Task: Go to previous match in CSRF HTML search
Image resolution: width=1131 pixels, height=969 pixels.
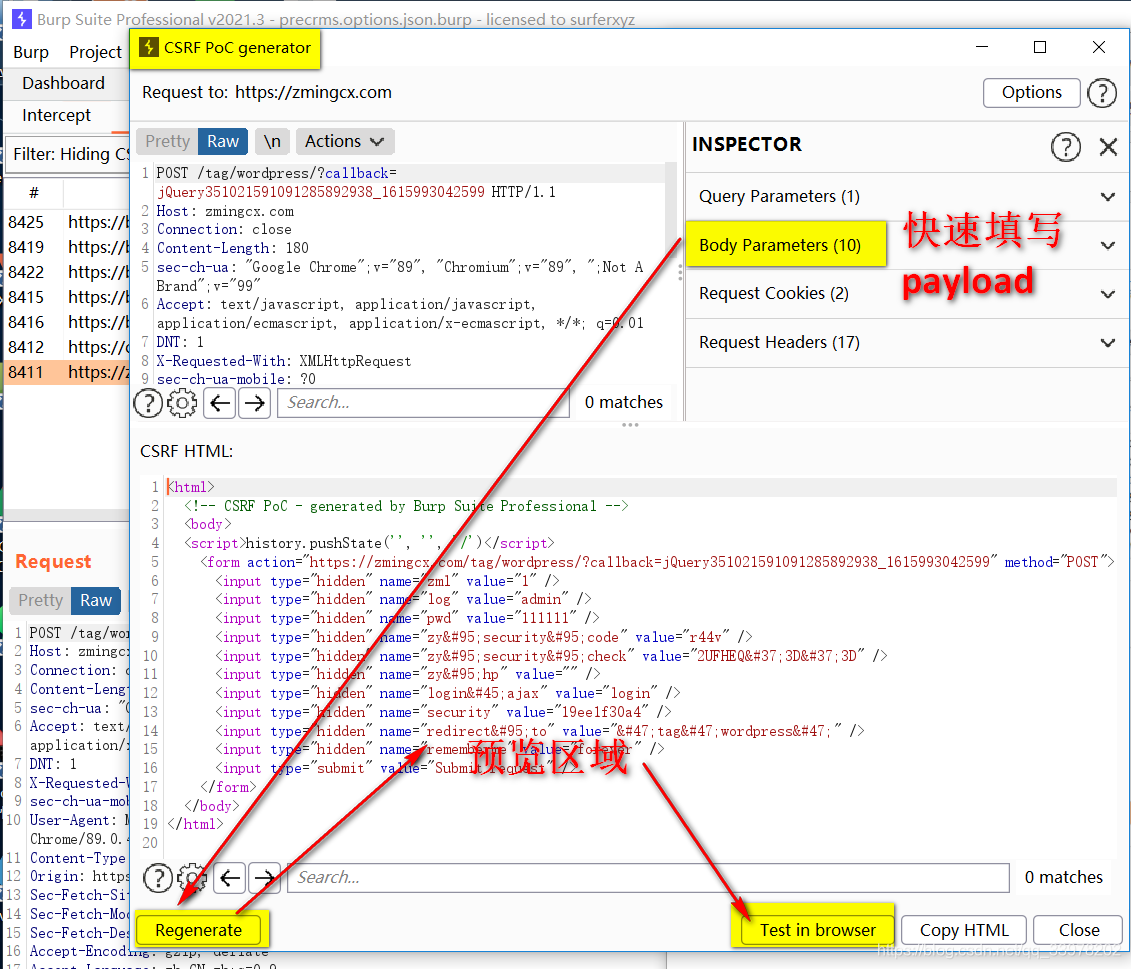Action: click(230, 878)
